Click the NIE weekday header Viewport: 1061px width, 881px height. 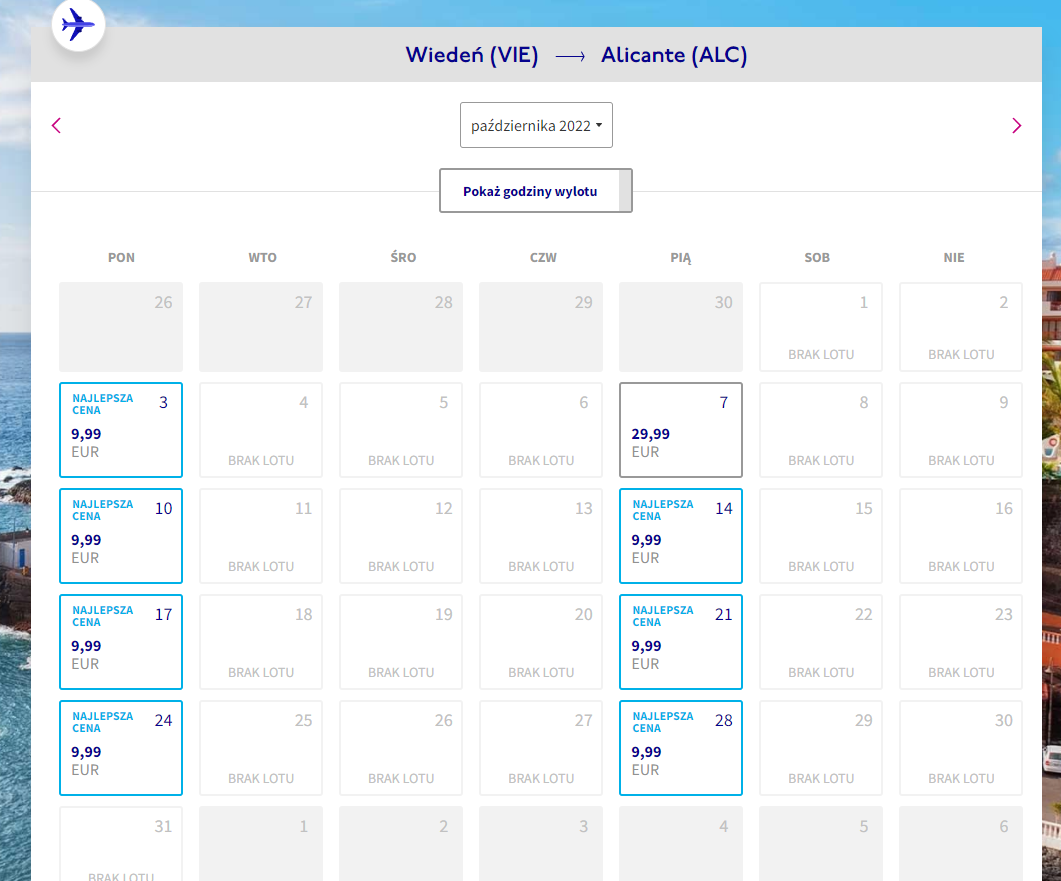954,257
